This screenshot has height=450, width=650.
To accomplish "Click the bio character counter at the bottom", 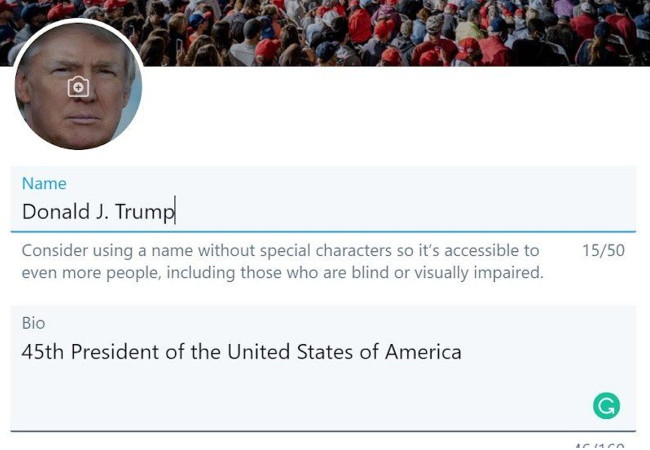I will click(x=599, y=446).
